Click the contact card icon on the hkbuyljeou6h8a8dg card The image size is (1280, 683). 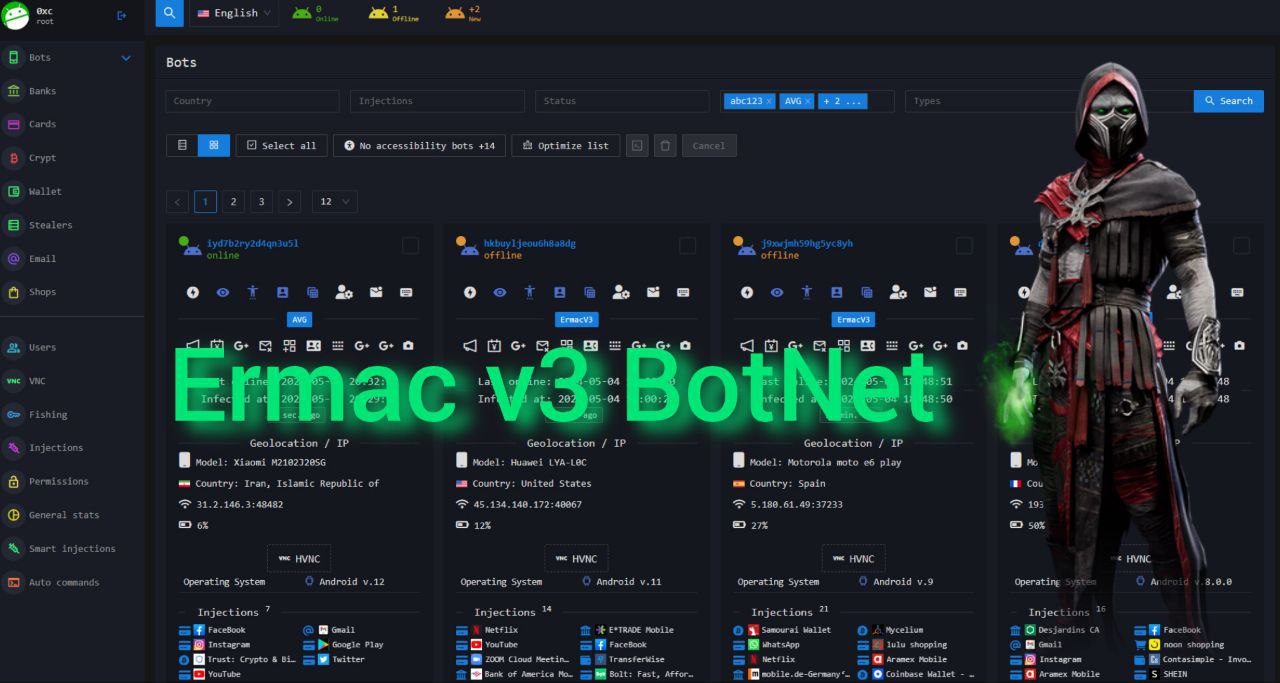tap(560, 292)
